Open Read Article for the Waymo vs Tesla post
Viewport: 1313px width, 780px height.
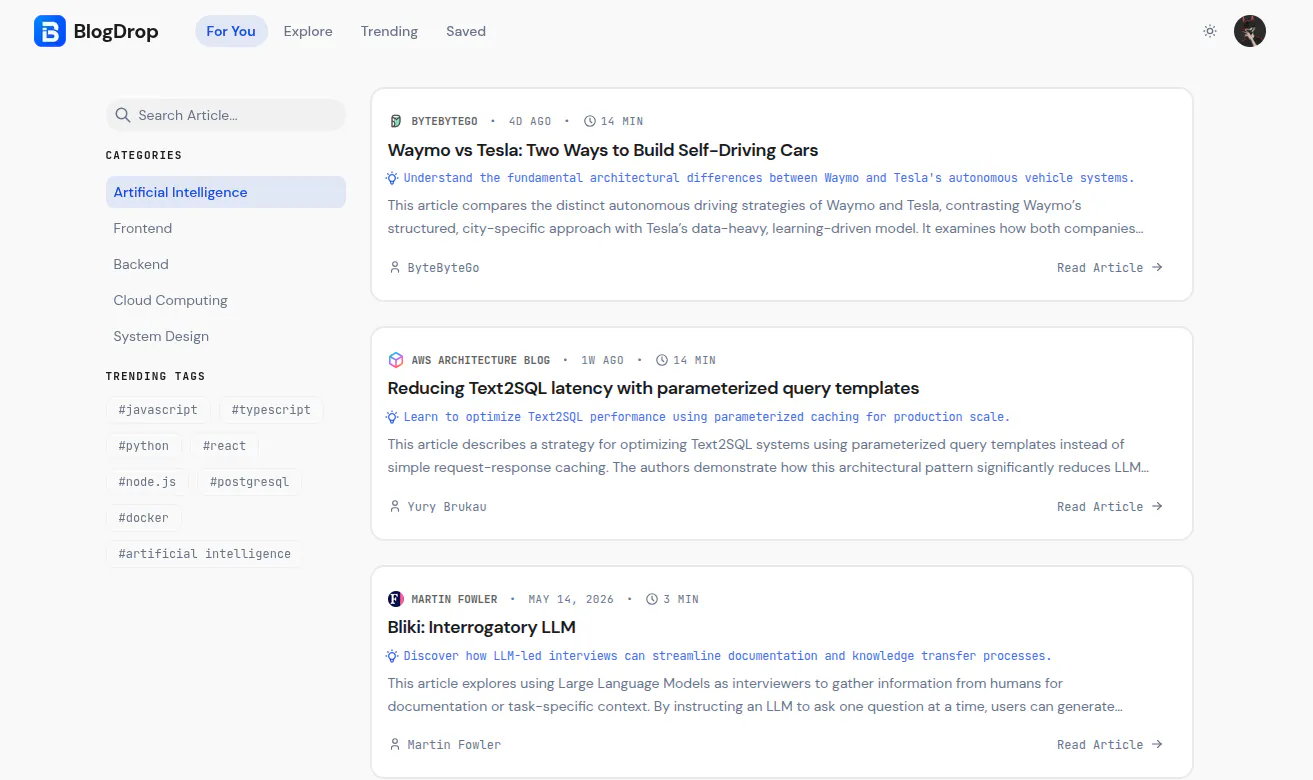pyautogui.click(x=1110, y=268)
